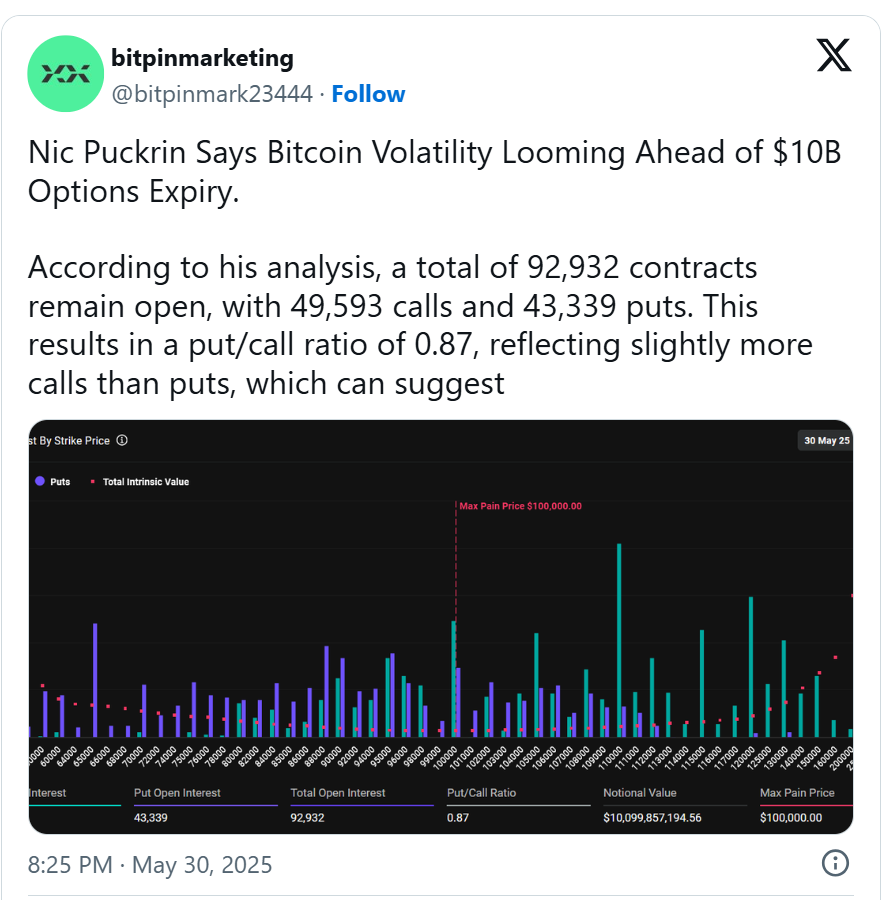Click the X logo icon

point(833,56)
